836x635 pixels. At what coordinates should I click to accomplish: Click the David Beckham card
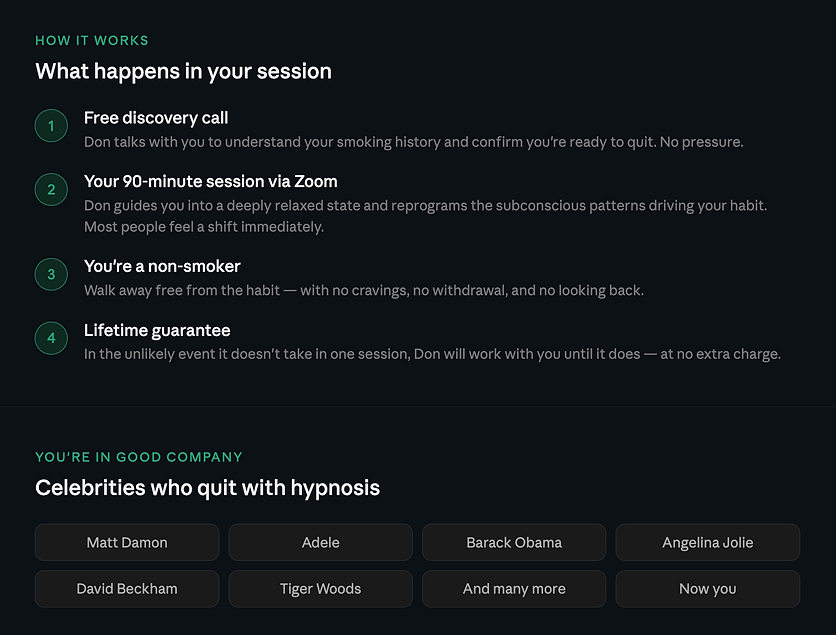point(127,589)
